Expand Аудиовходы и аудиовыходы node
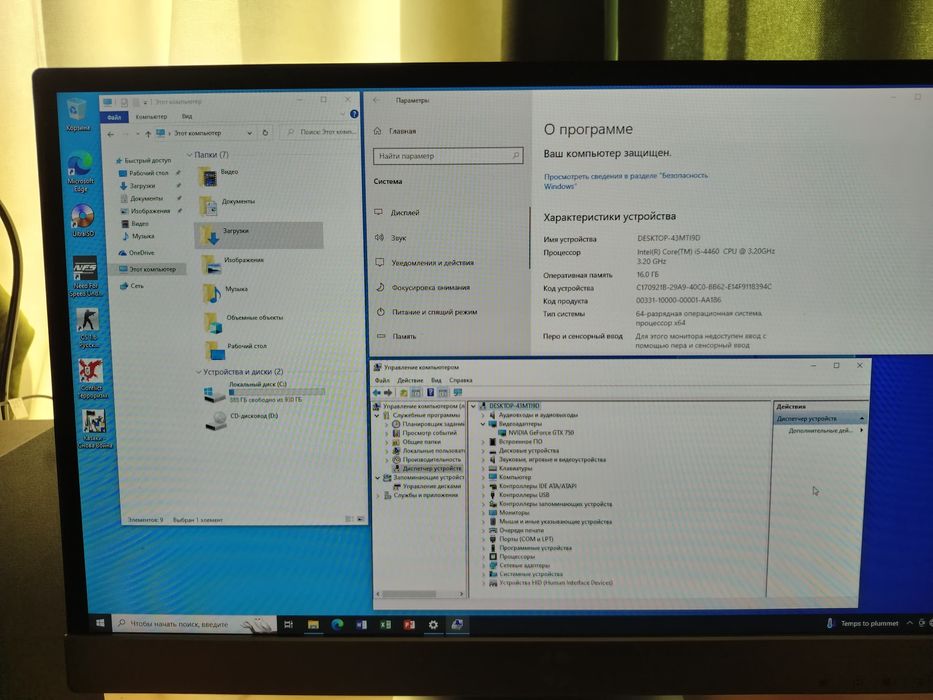This screenshot has width=933, height=700. pyautogui.click(x=483, y=415)
